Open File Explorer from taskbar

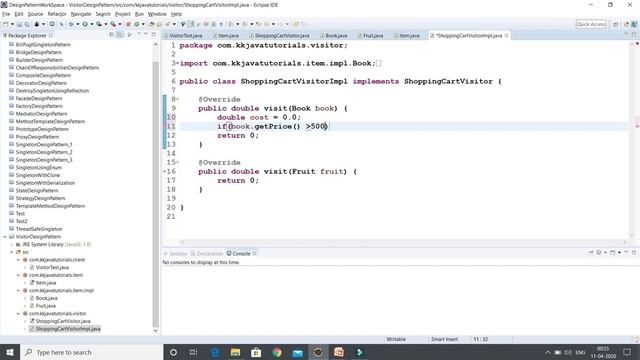[x=236, y=352]
